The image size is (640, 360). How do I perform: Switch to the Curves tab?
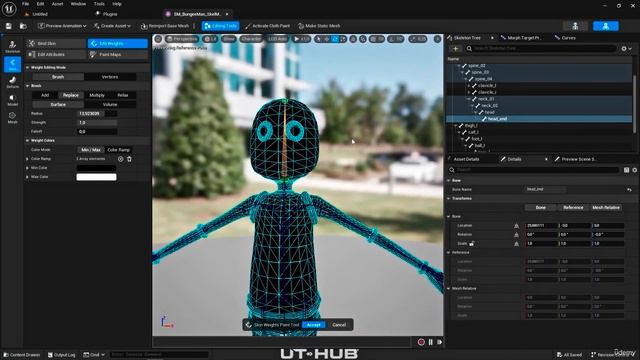pyautogui.click(x=565, y=38)
